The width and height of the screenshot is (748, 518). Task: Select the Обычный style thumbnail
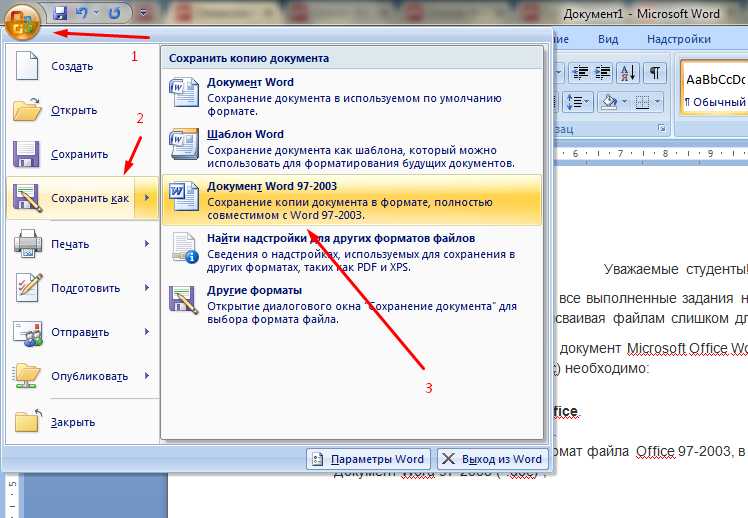click(x=714, y=87)
